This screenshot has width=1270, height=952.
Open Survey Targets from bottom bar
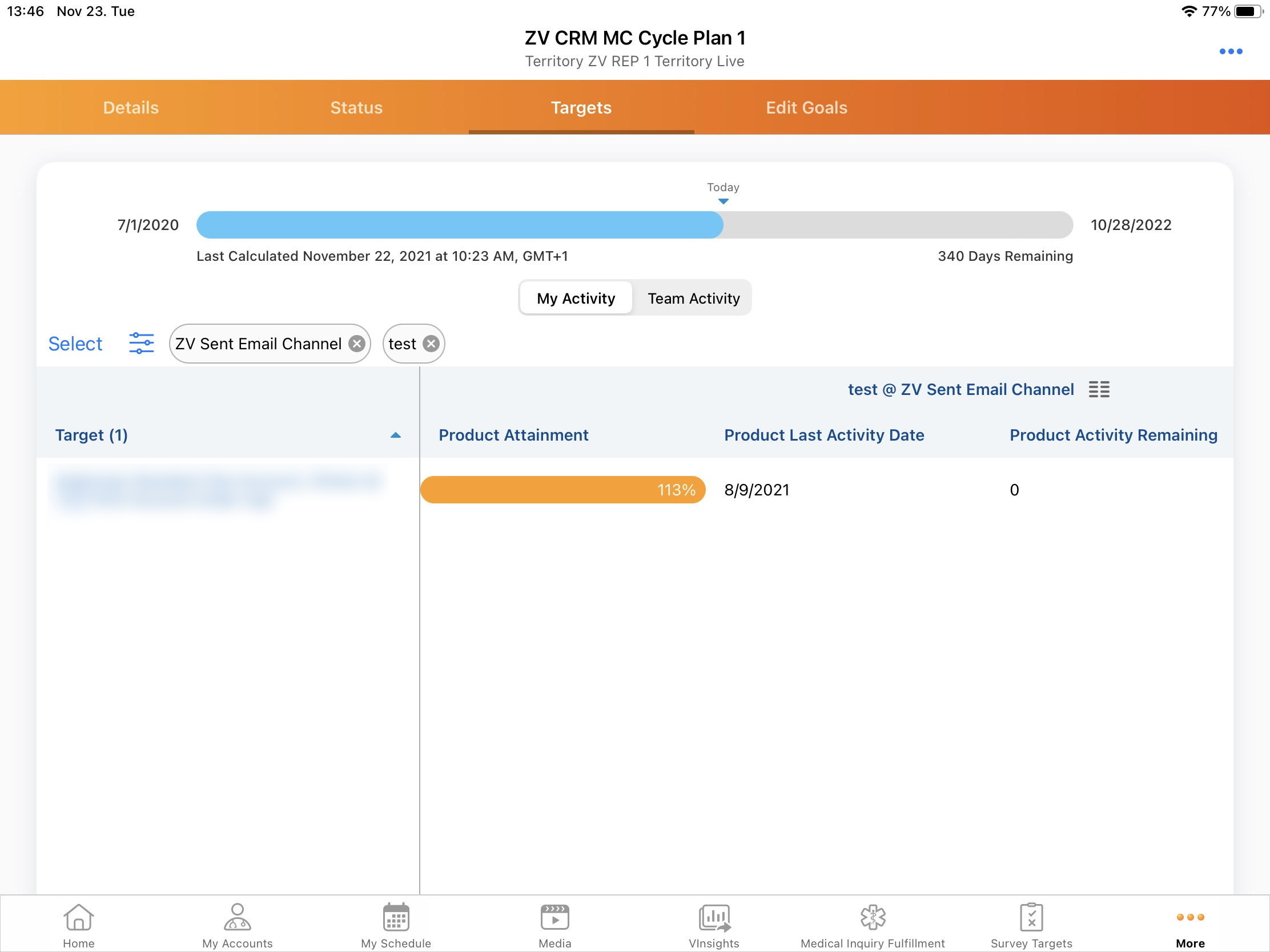pos(1031,925)
